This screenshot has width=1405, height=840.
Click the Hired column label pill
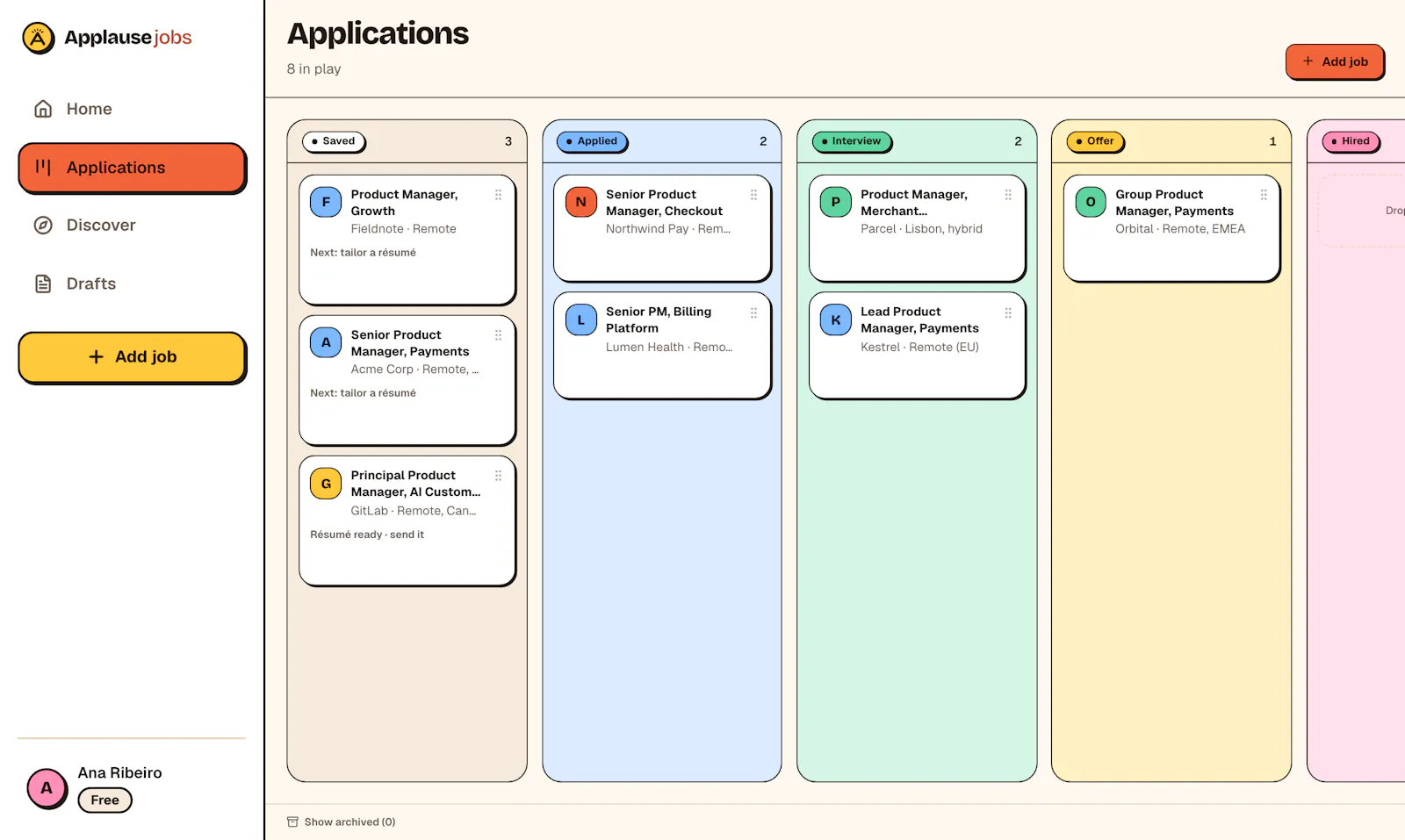click(x=1351, y=141)
